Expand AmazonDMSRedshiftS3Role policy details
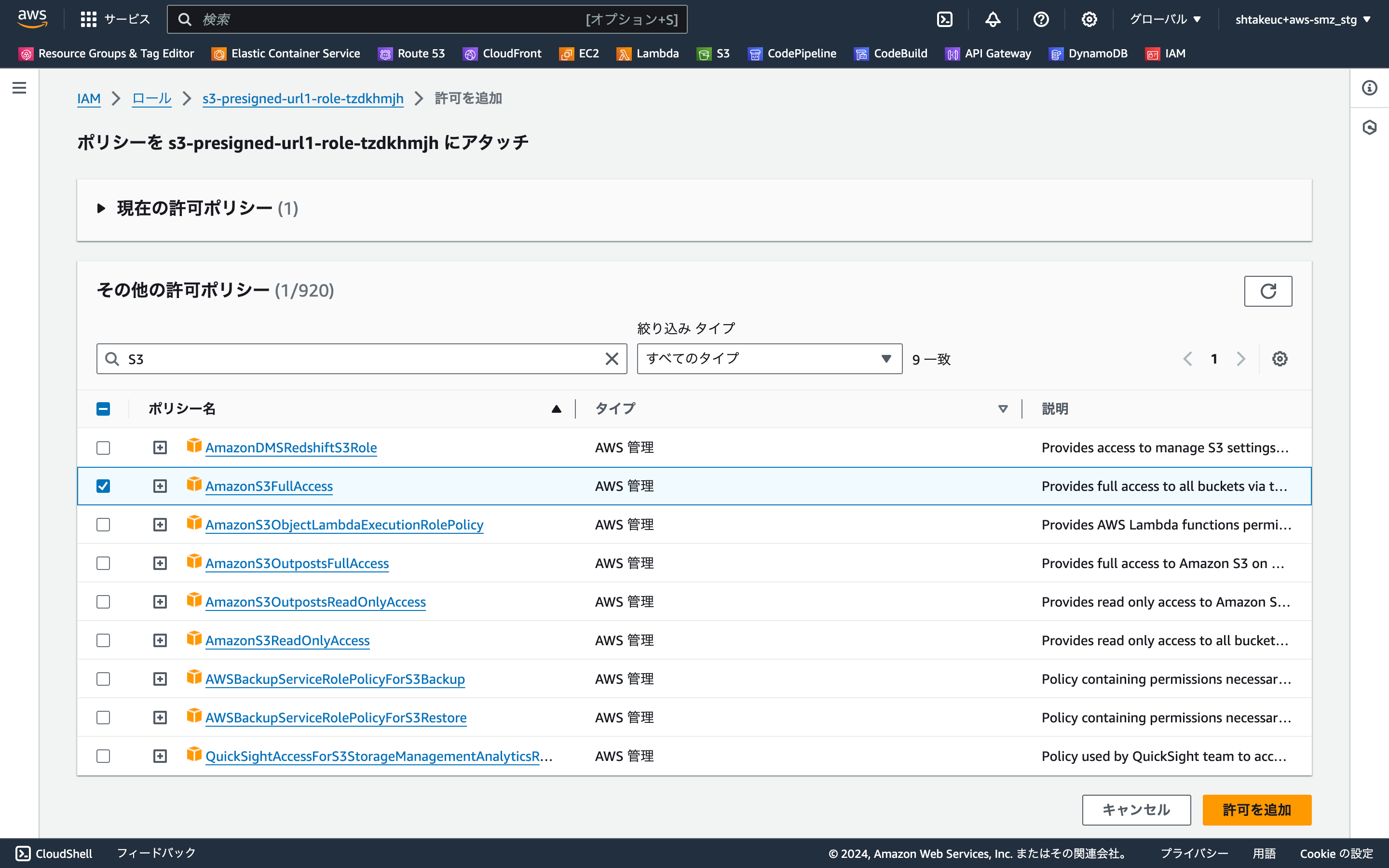The width and height of the screenshot is (1389, 868). pyautogui.click(x=160, y=448)
